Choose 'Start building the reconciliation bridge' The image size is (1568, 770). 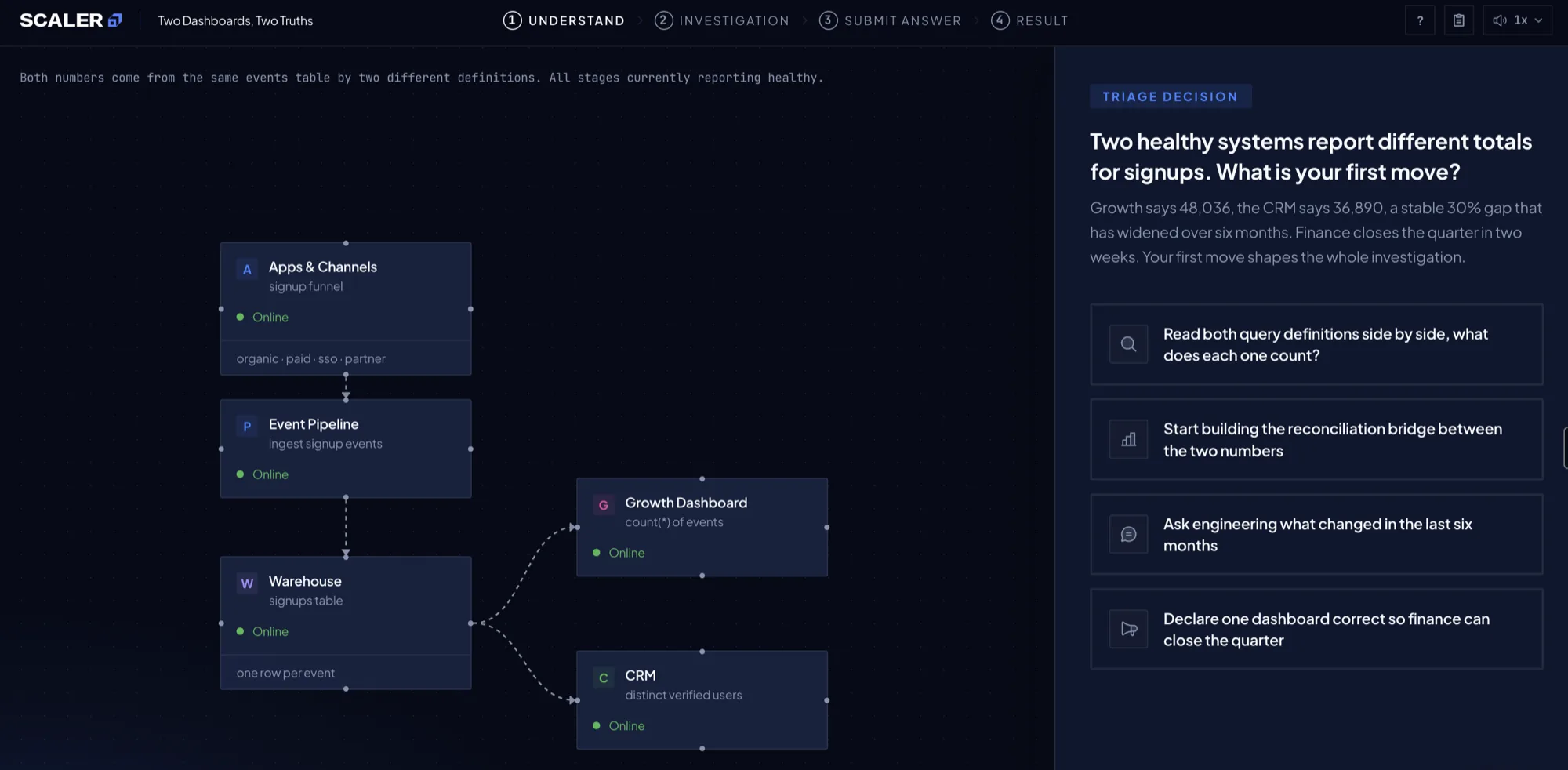click(x=1316, y=439)
